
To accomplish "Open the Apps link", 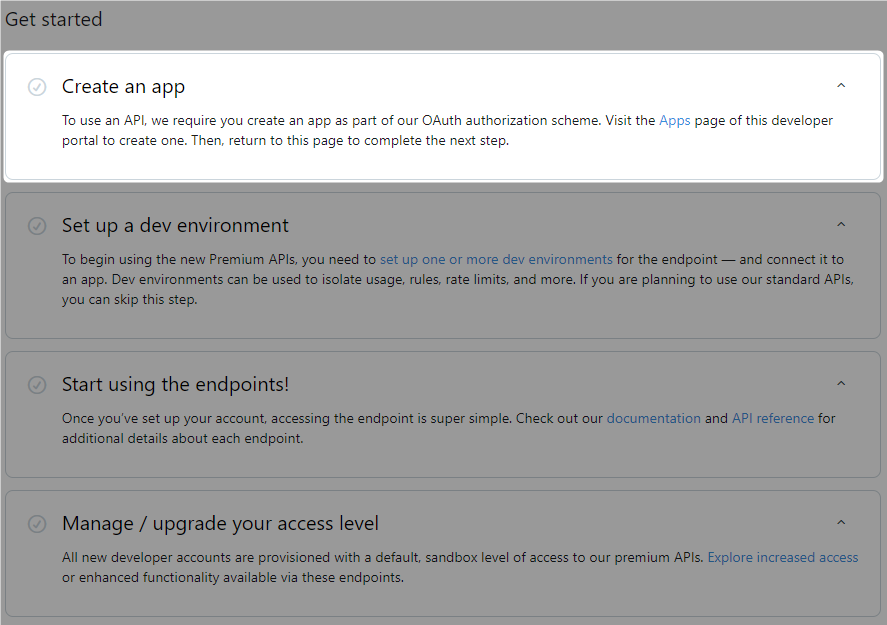I will (x=674, y=120).
